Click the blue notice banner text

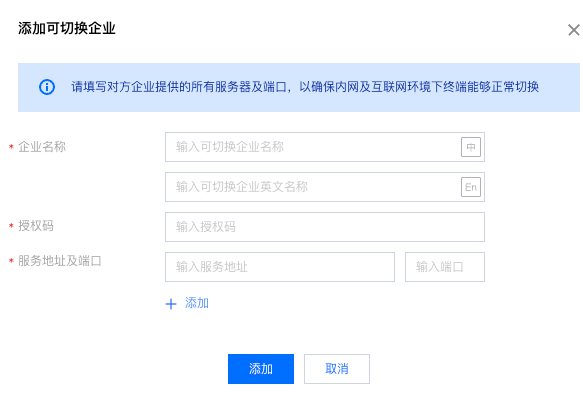(305, 87)
